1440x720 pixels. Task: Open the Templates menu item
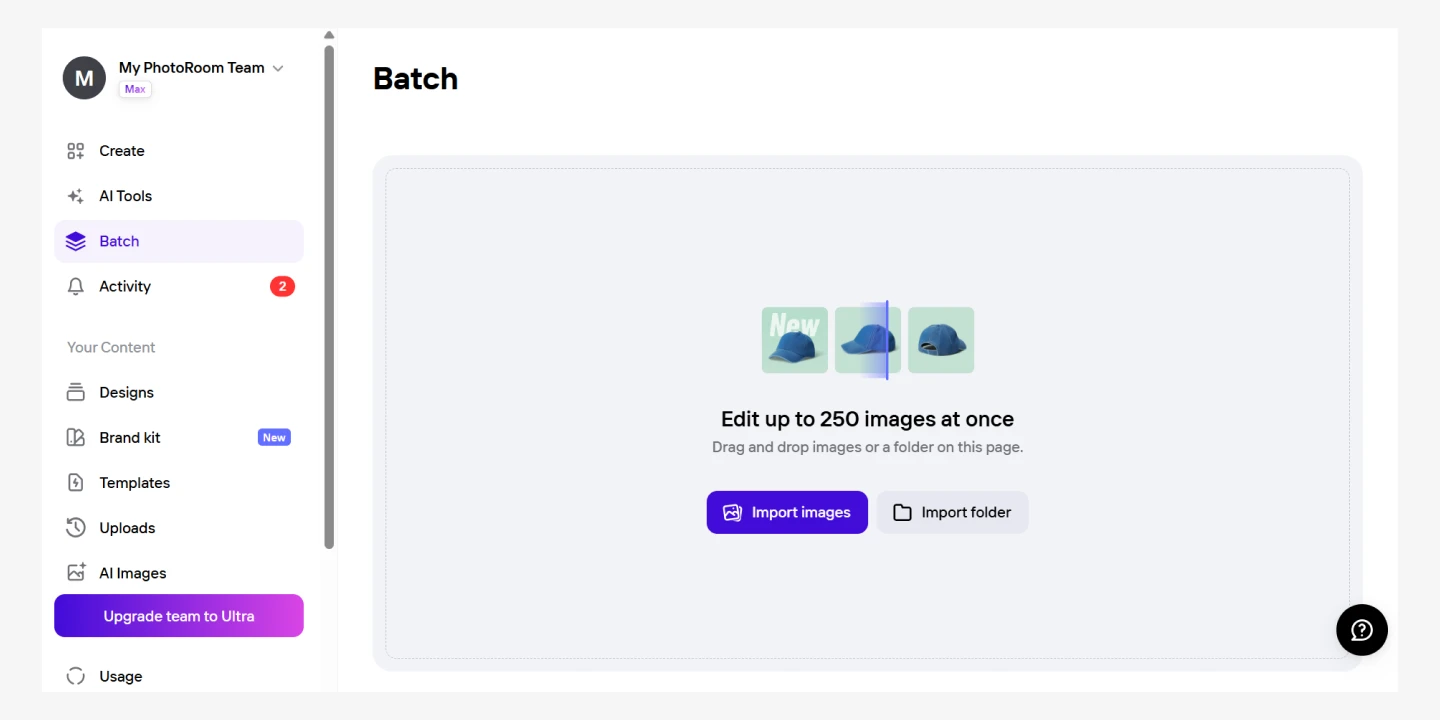pyautogui.click(x=135, y=483)
